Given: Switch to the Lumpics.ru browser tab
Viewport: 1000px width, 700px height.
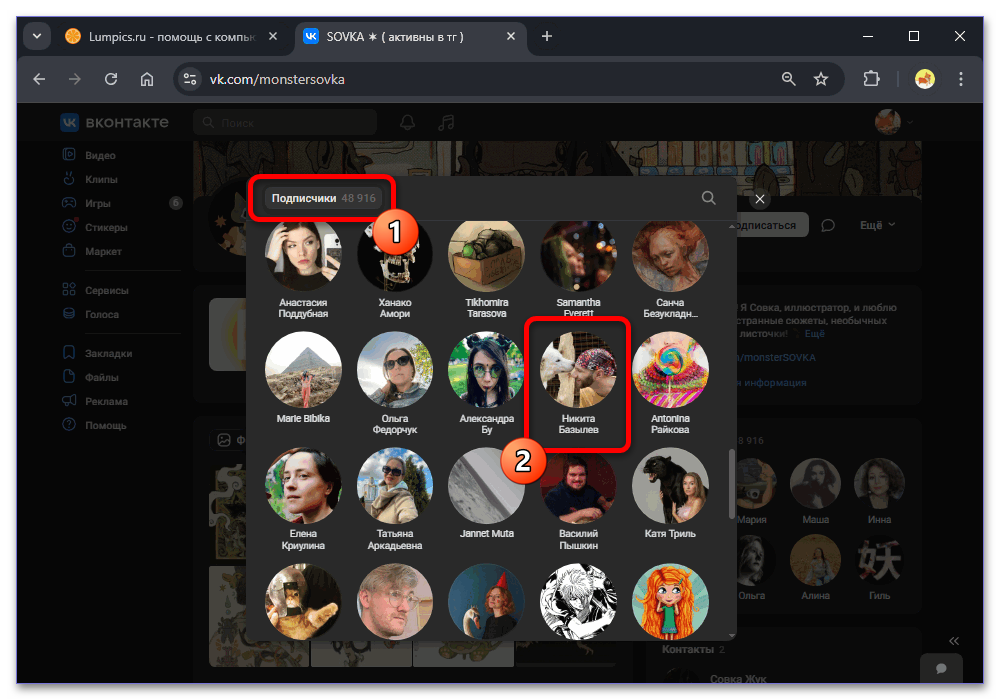Looking at the screenshot, I should (171, 36).
